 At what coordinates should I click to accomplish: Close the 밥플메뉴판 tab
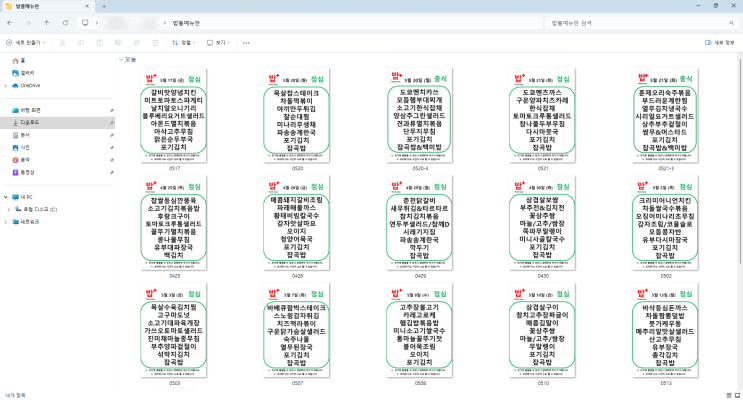pyautogui.click(x=87, y=6)
